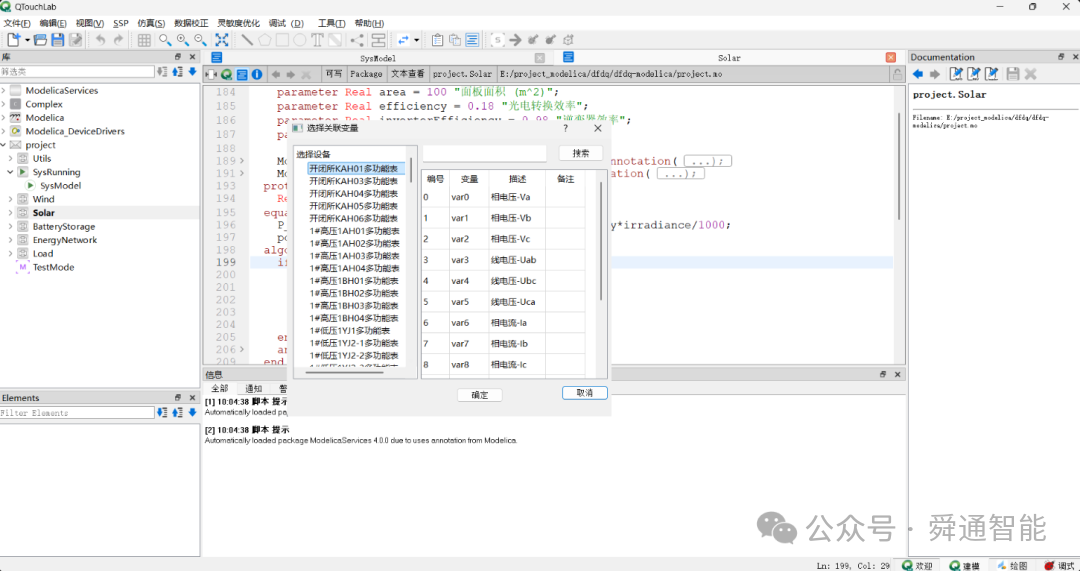Click the fit to view icon
Viewport: 1080px width, 571px height.
coord(222,40)
